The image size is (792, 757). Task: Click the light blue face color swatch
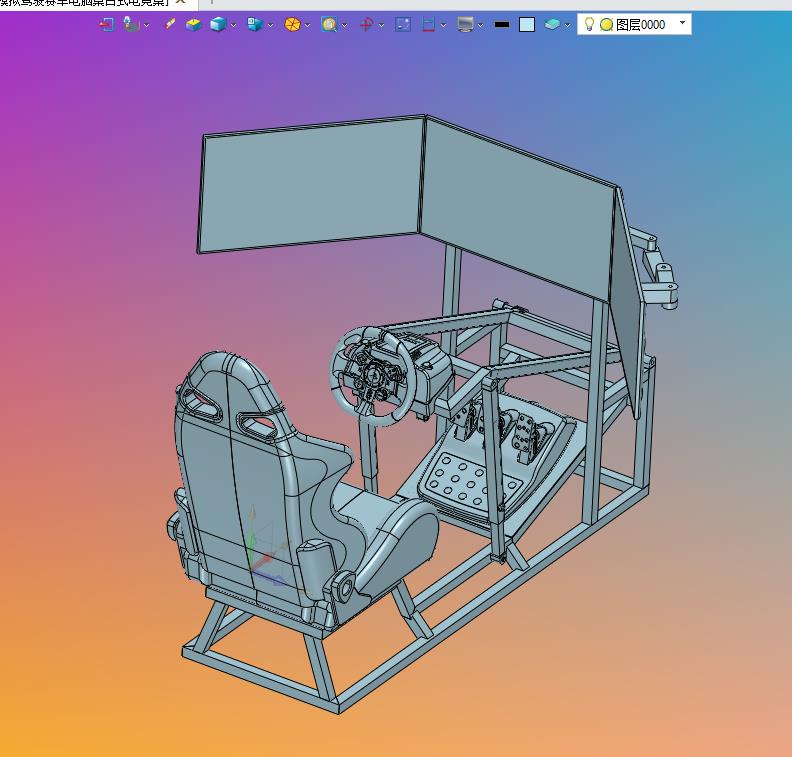[527, 24]
